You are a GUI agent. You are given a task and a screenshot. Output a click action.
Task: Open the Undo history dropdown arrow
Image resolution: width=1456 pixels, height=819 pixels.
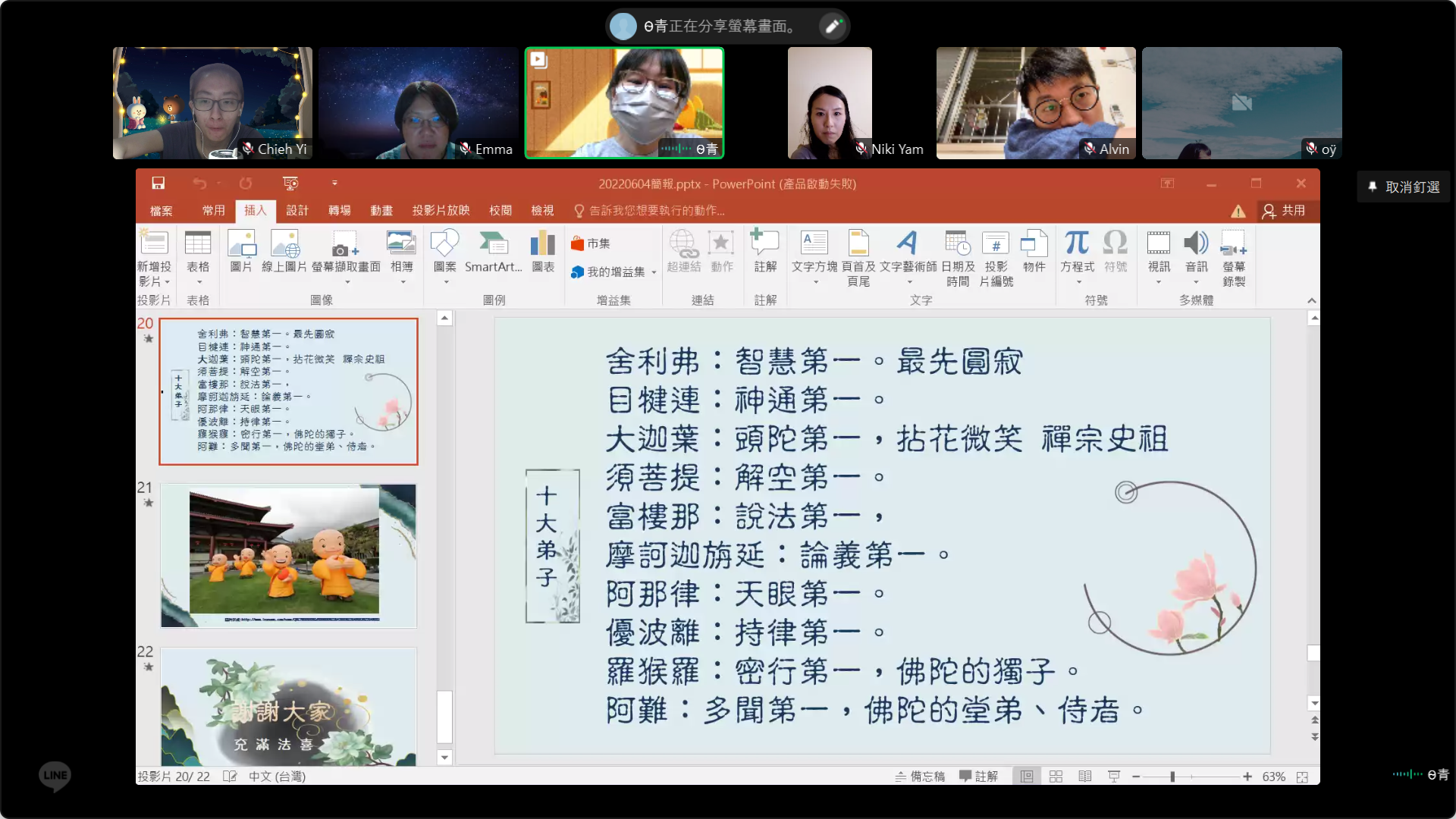(x=218, y=183)
